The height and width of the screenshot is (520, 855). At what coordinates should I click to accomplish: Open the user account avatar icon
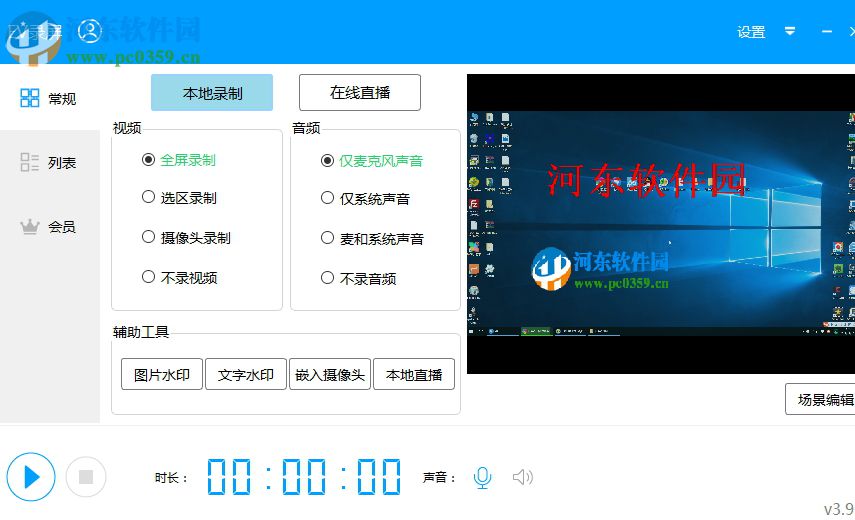coord(90,31)
